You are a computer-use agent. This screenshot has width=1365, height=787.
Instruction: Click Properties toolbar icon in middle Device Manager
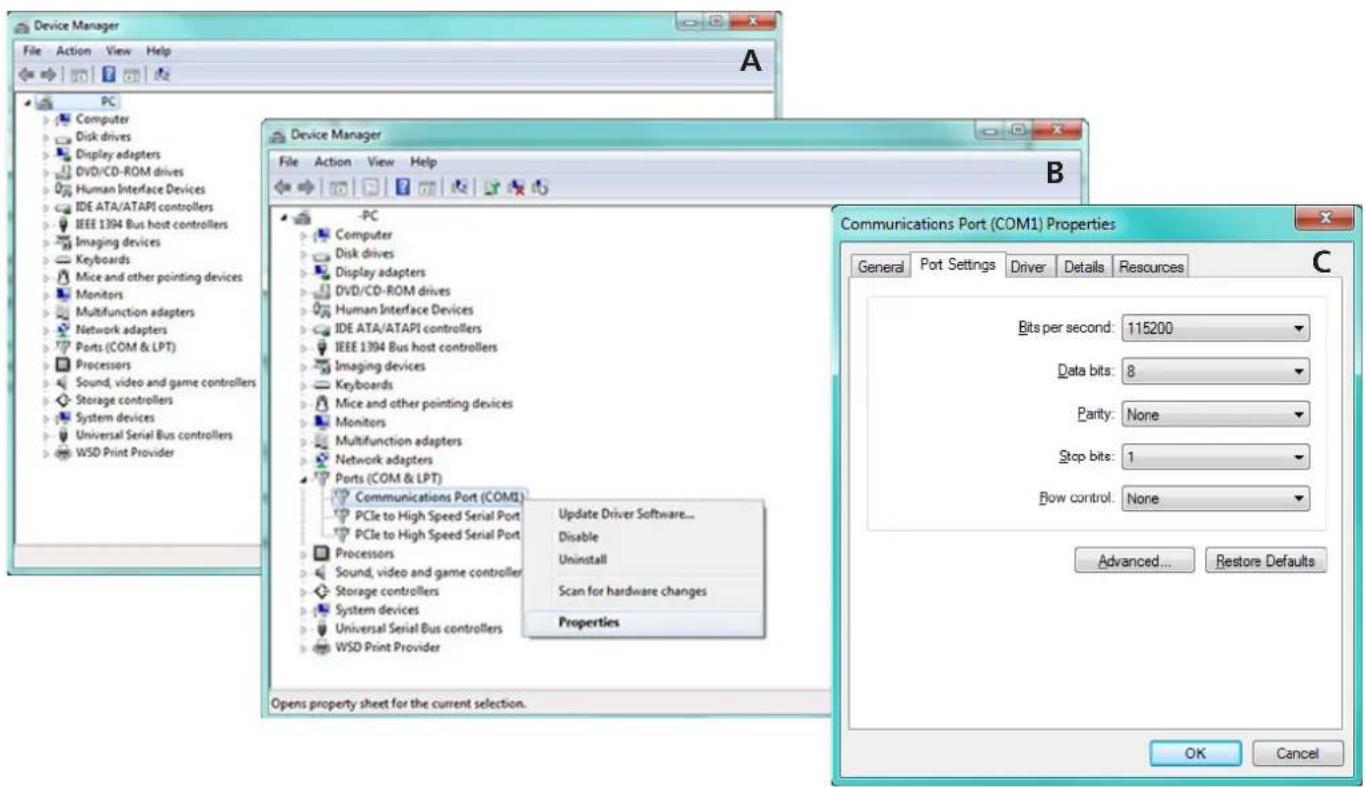click(370, 187)
